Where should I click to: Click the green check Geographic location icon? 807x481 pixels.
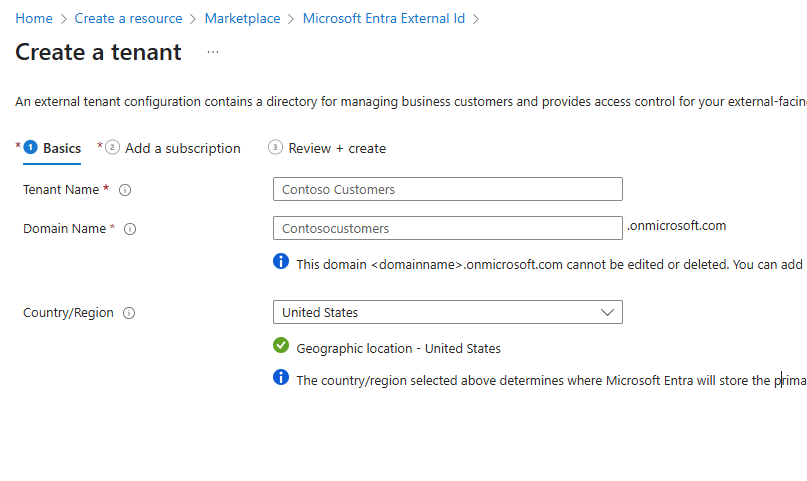pyautogui.click(x=281, y=345)
